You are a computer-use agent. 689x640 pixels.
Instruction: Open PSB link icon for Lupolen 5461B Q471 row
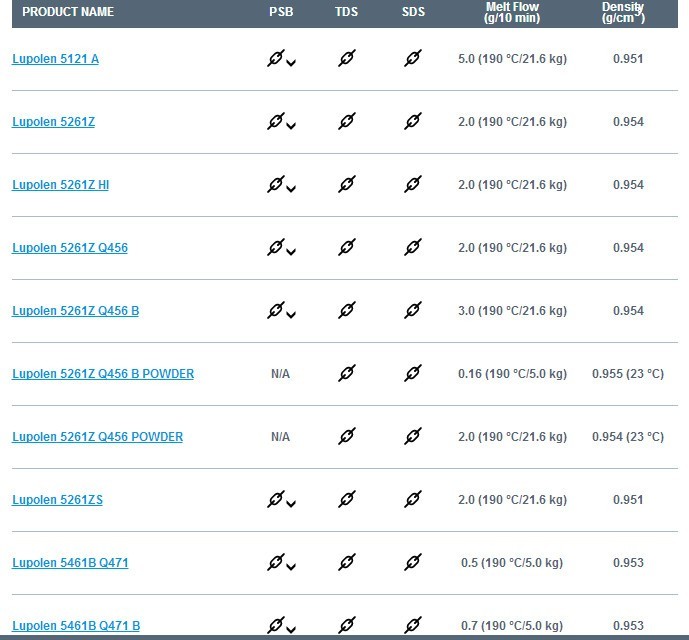[x=276, y=562]
